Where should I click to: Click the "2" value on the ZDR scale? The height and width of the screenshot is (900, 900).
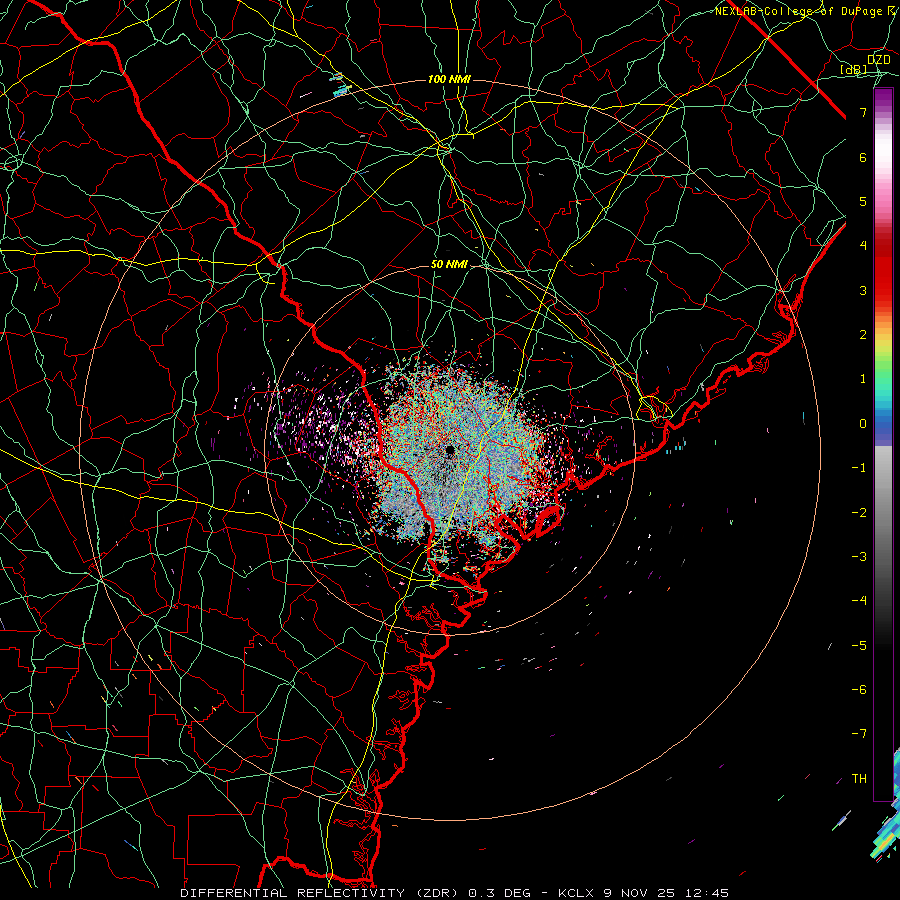pos(863,335)
